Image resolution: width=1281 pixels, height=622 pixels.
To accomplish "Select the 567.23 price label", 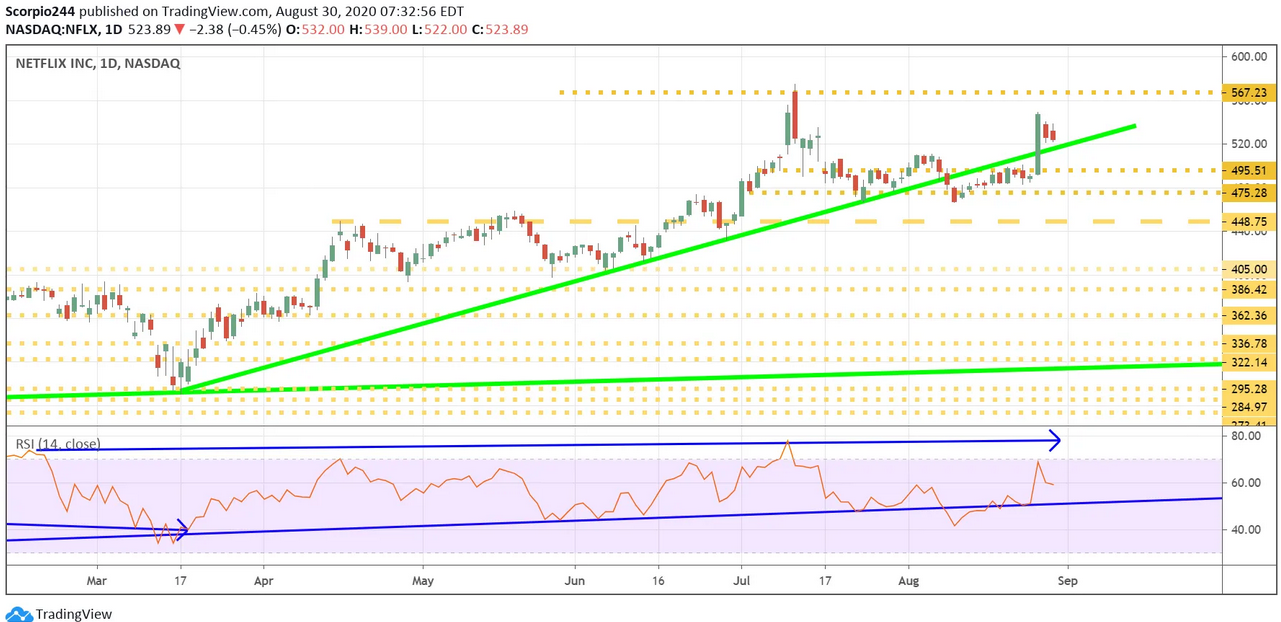I will point(1250,92).
